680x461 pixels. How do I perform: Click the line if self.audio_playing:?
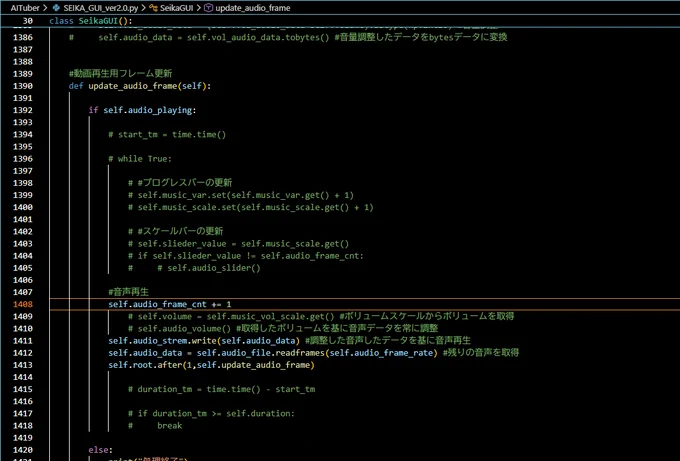click(142, 110)
